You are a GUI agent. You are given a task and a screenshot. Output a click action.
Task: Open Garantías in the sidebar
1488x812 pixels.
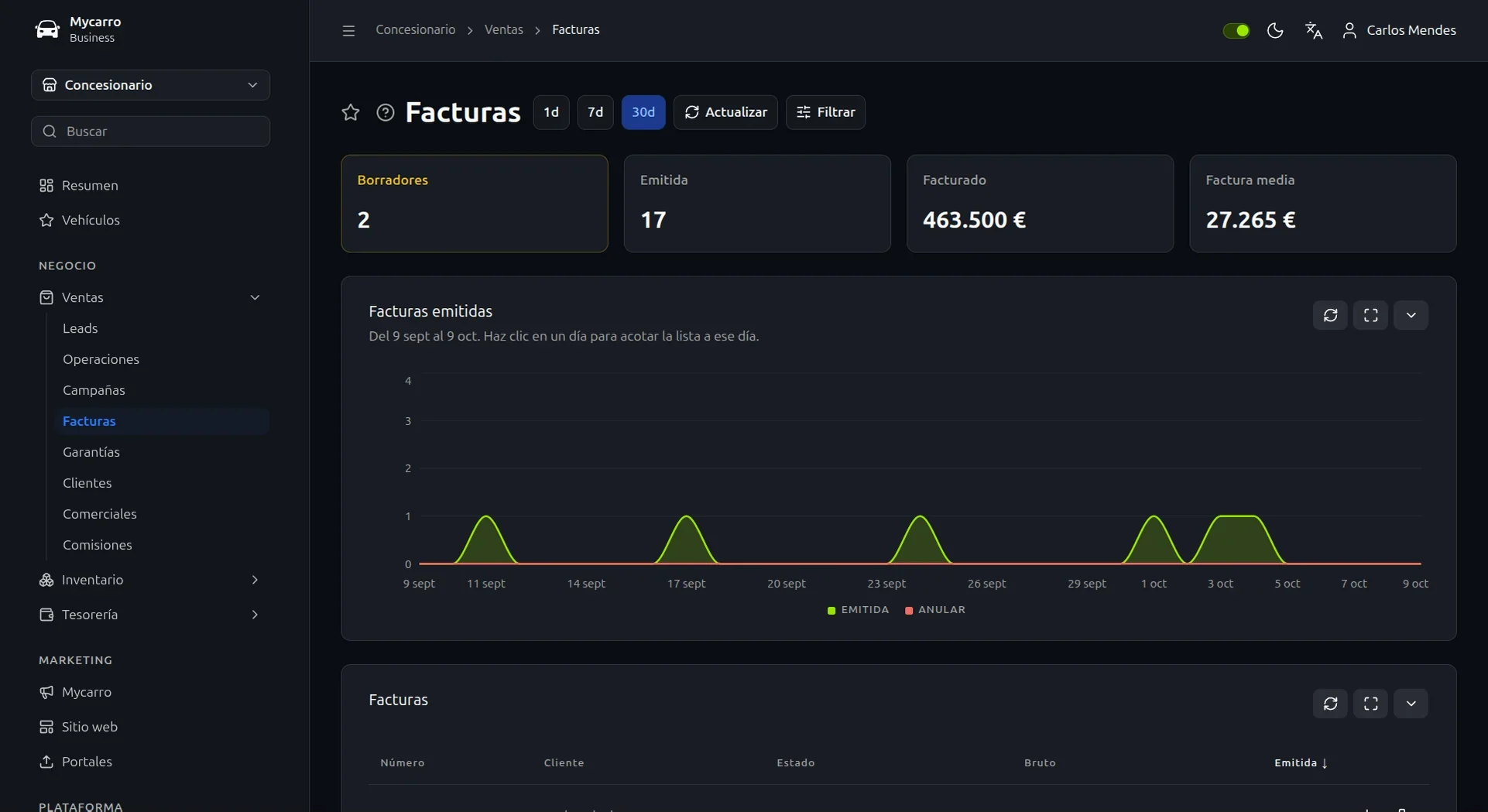tap(91, 452)
